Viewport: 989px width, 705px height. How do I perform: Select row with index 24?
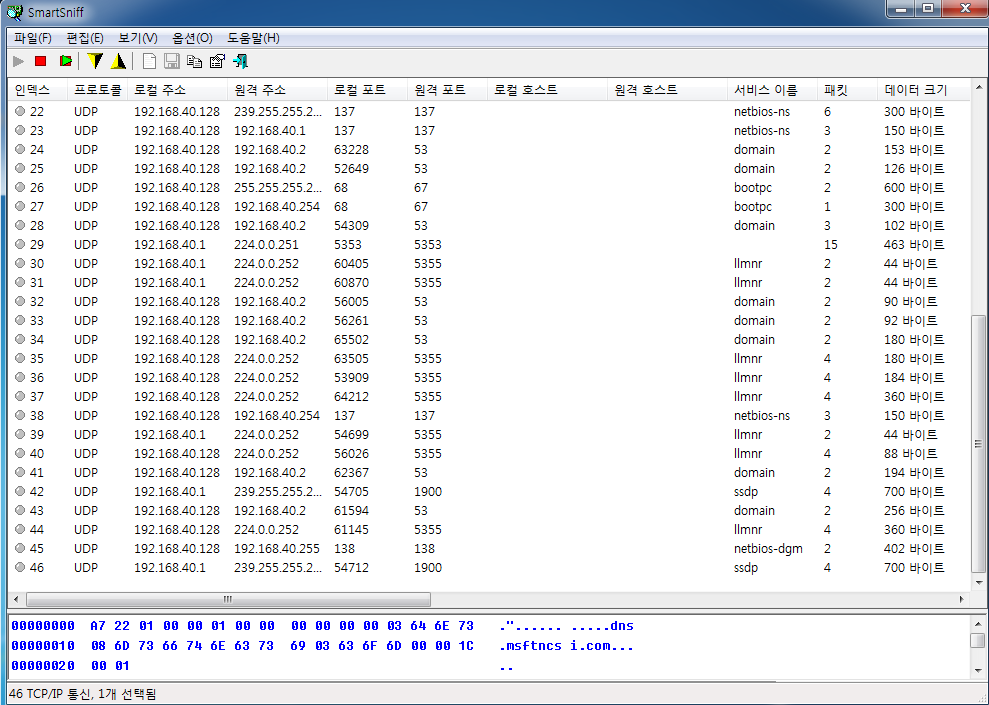click(489, 149)
